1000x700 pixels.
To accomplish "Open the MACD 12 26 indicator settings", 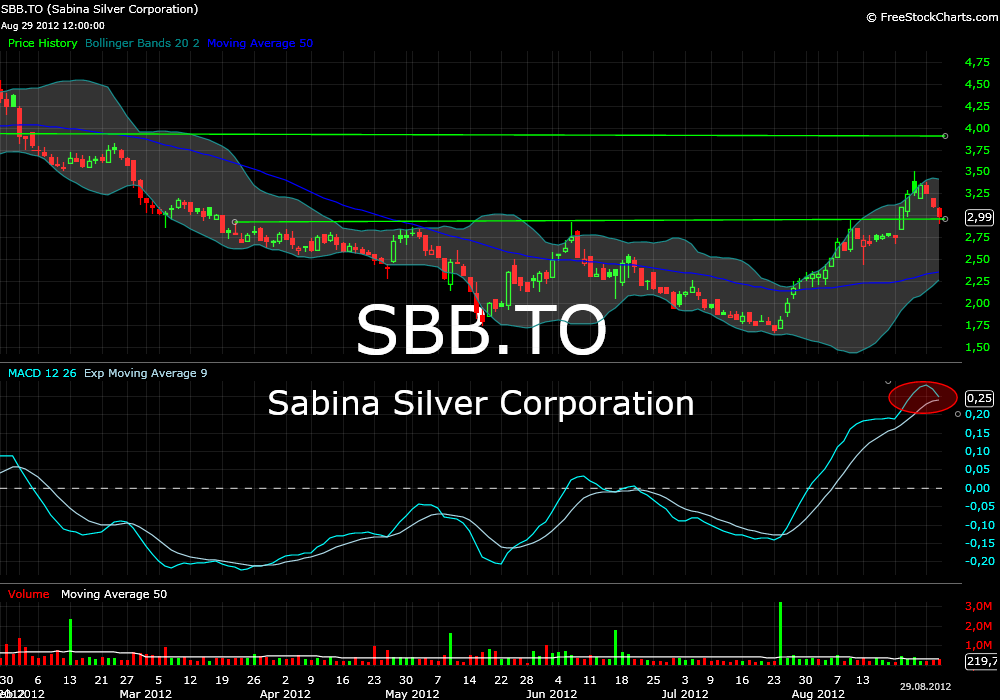I will point(42,373).
